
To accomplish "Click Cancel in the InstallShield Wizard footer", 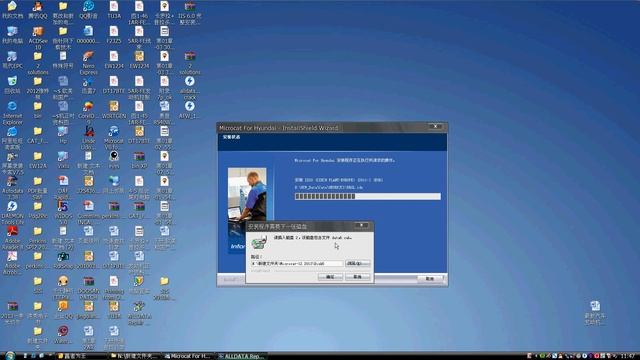I will coord(430,278).
